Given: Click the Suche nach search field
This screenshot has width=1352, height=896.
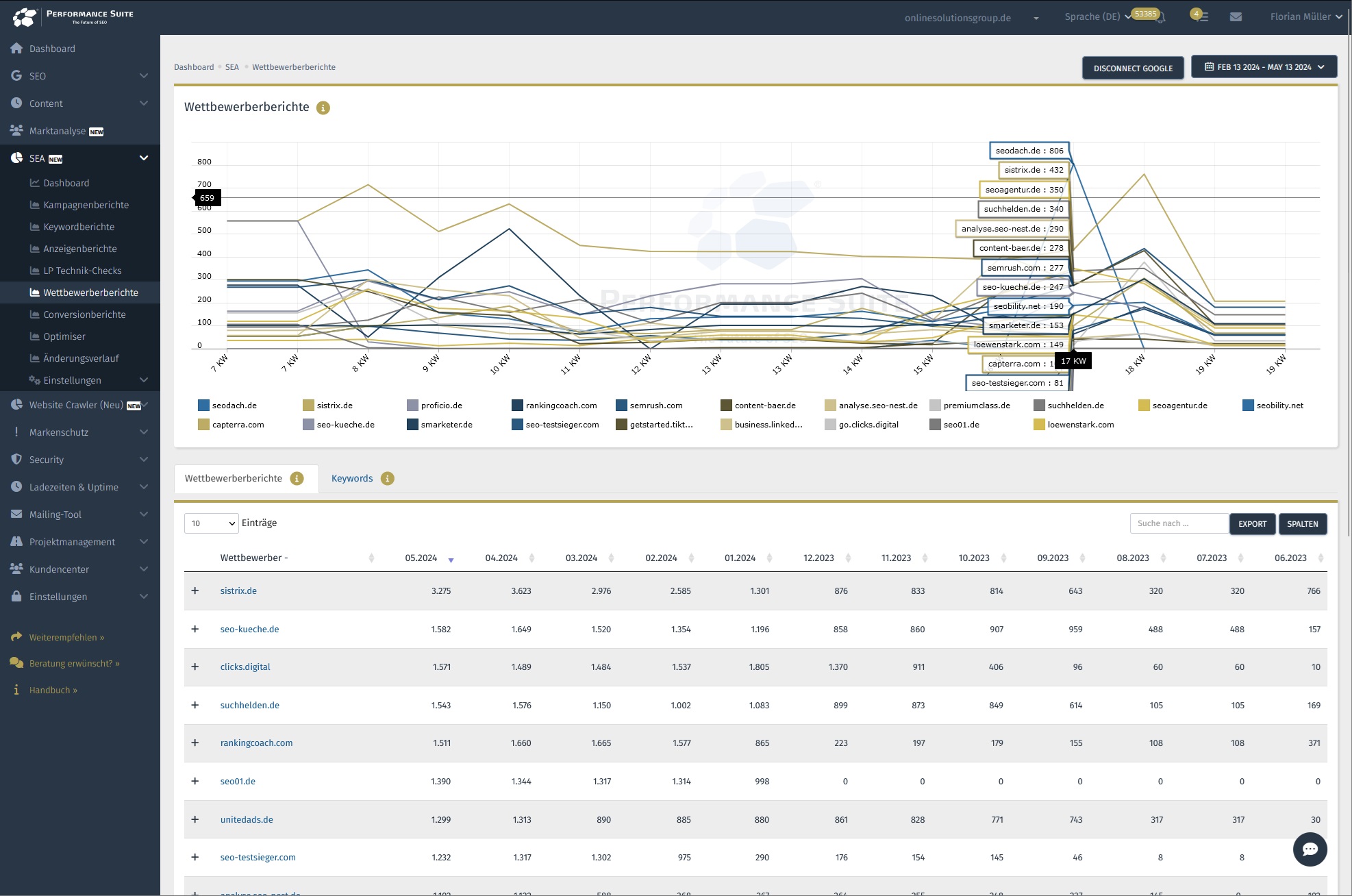Looking at the screenshot, I should pyautogui.click(x=1179, y=523).
